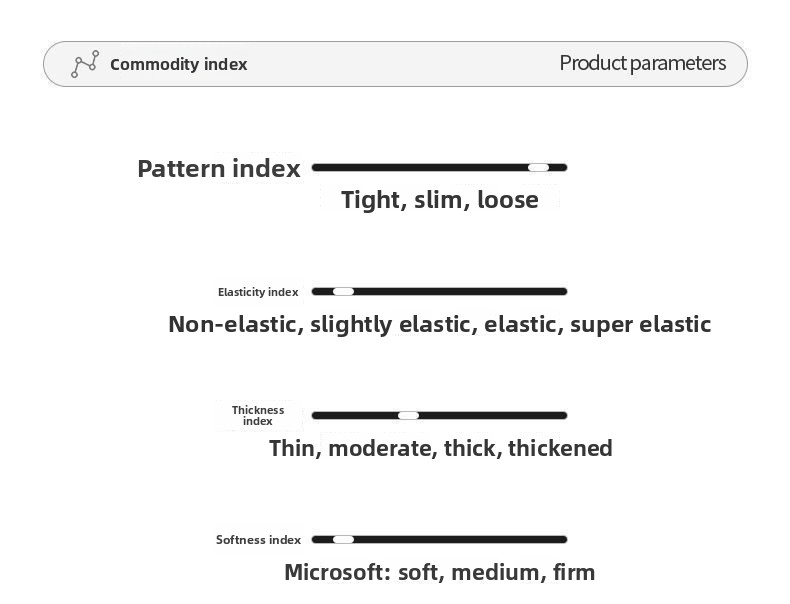This screenshot has width=790, height=604.
Task: Select the Product parameters tab
Action: 642,63
